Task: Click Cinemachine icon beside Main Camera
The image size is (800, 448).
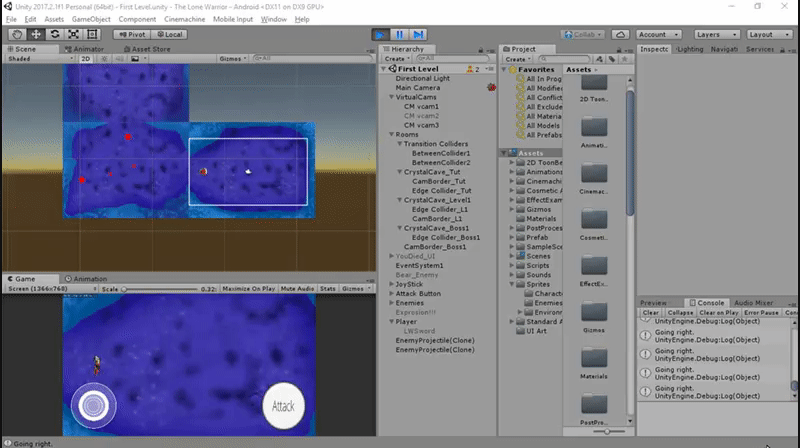Action: (x=491, y=87)
